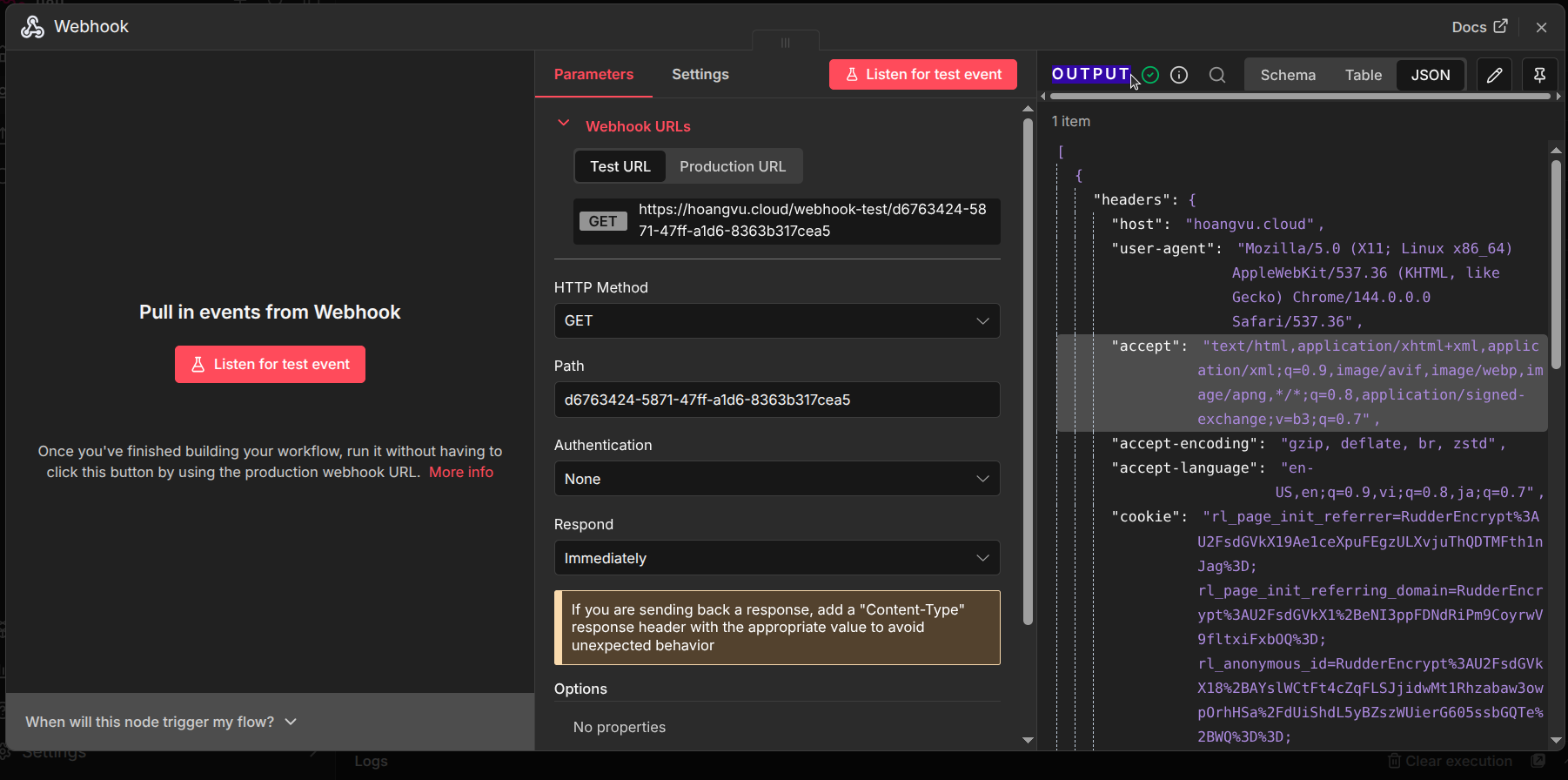Click the "hoangvu.cloud" host value
This screenshot has height=780, width=1568.
(1250, 224)
